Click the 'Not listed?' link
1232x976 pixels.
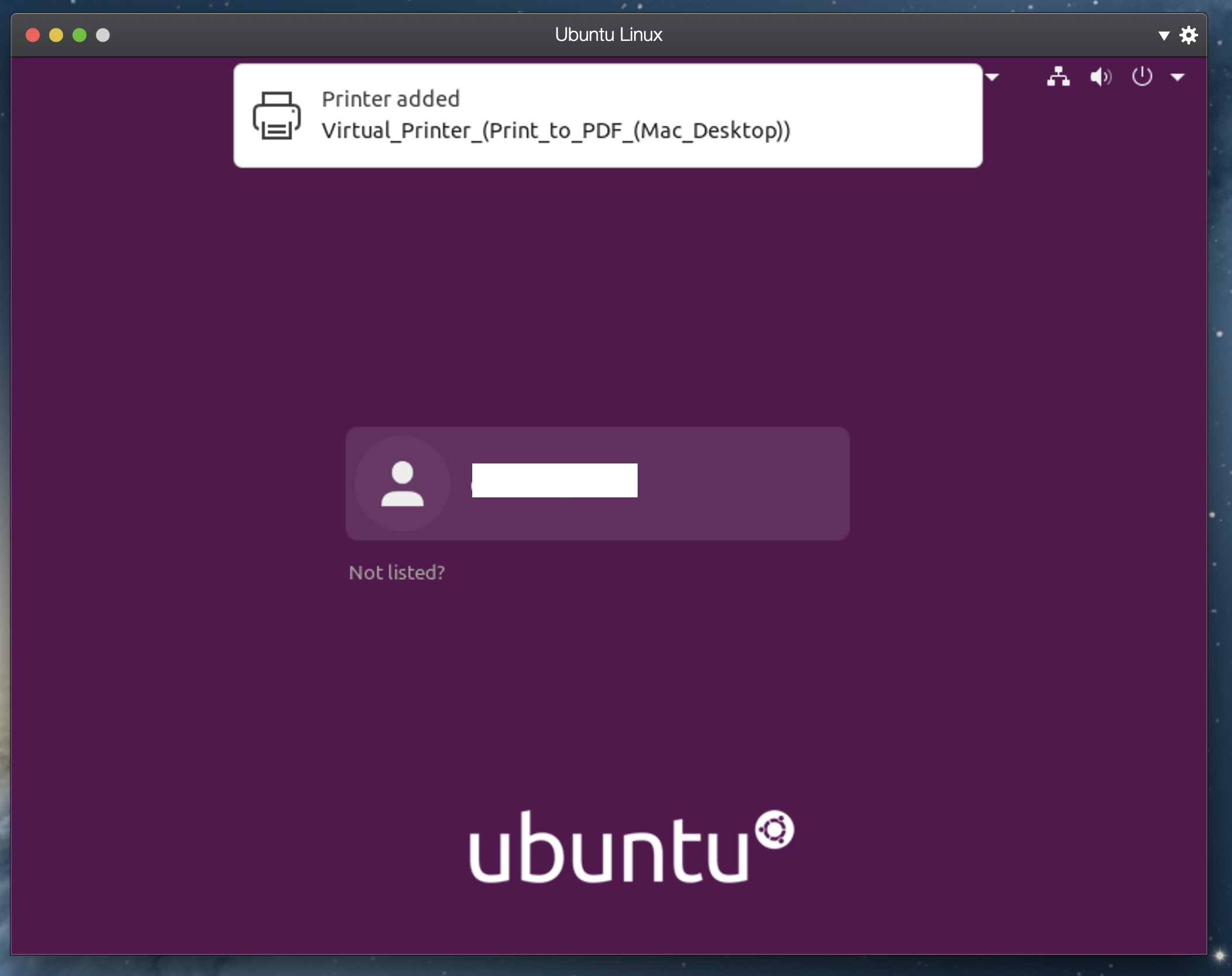point(396,572)
